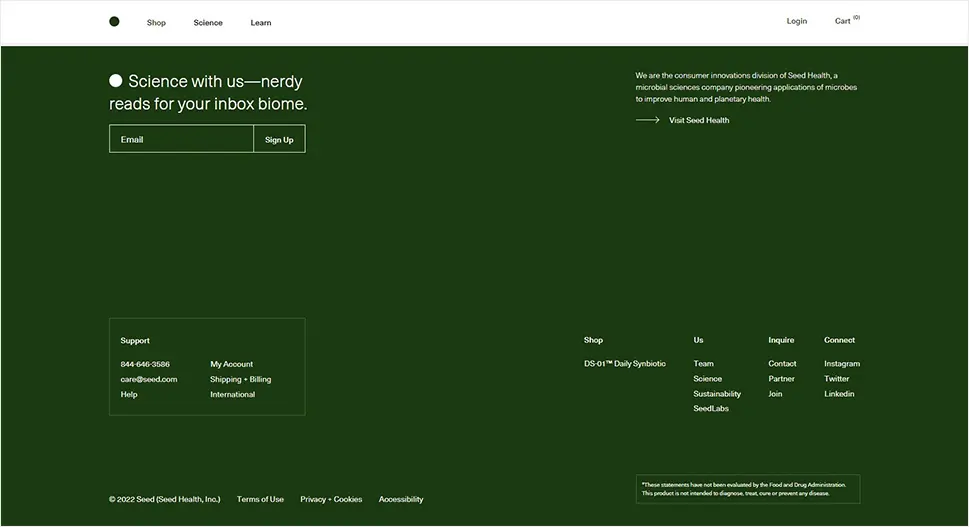The image size is (969, 527).
Task: Go to the Login page
Action: (797, 21)
